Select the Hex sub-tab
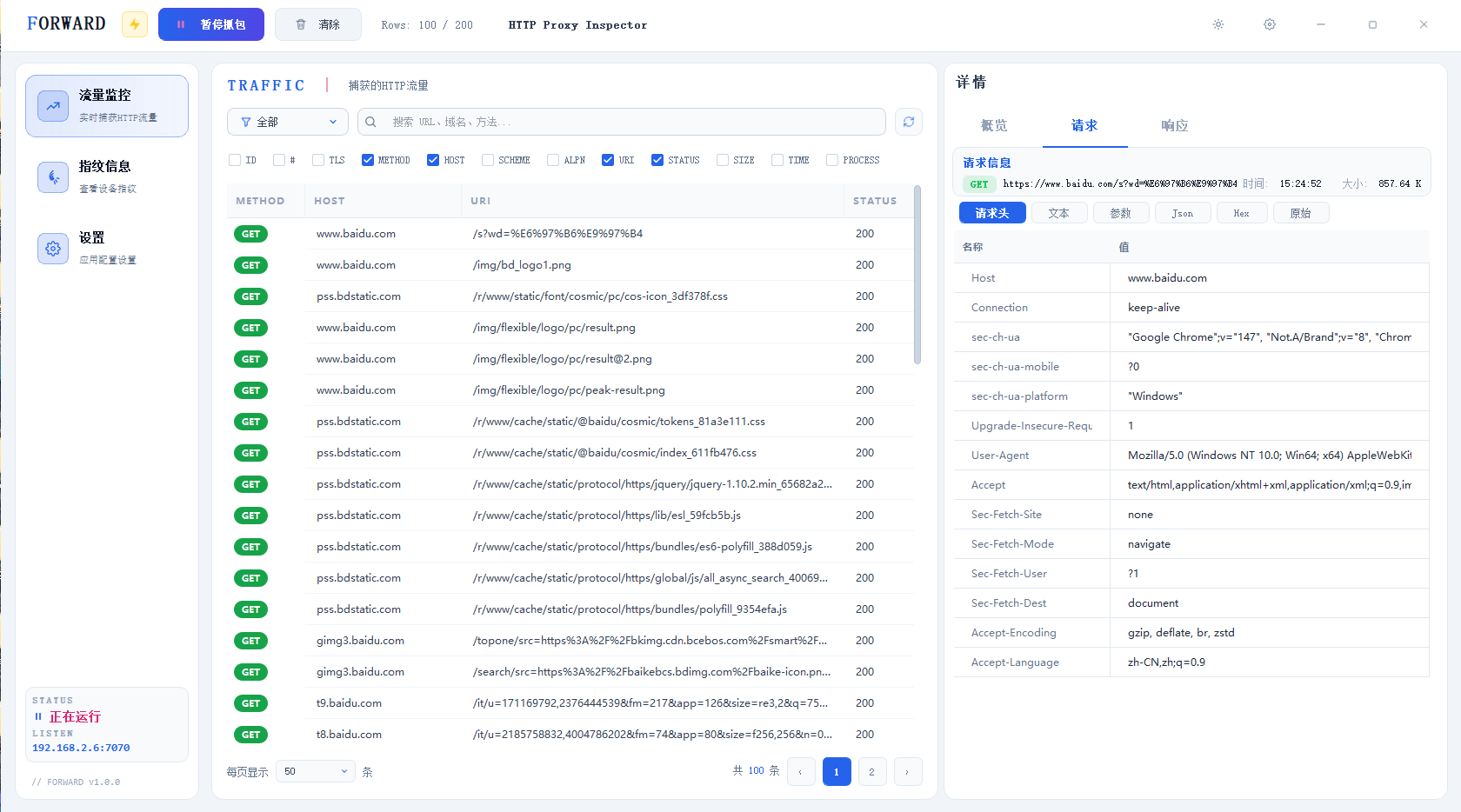 coord(1241,213)
